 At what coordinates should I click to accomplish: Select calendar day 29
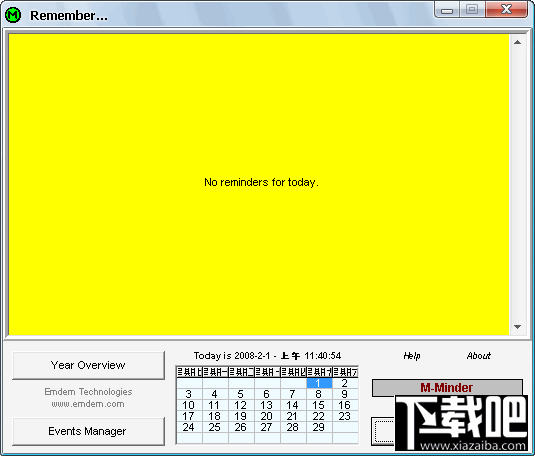click(318, 427)
